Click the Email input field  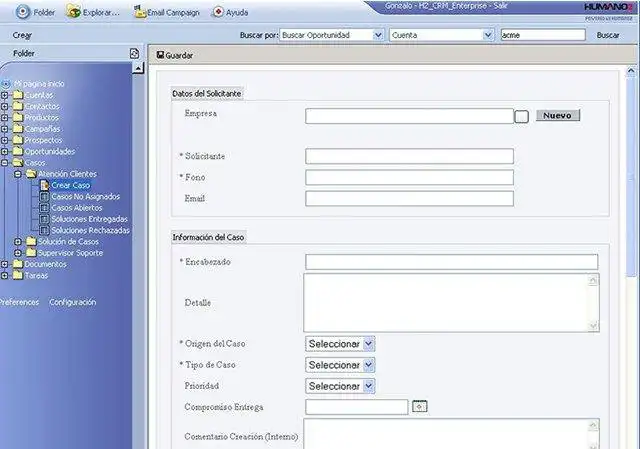click(x=409, y=198)
